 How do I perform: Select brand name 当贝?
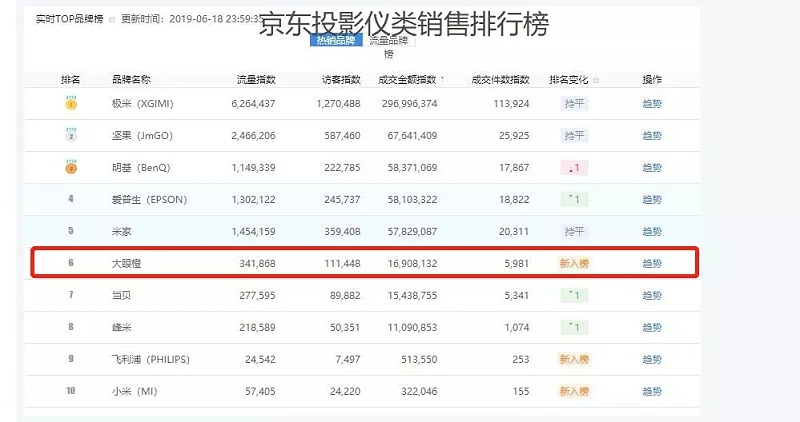coord(121,295)
